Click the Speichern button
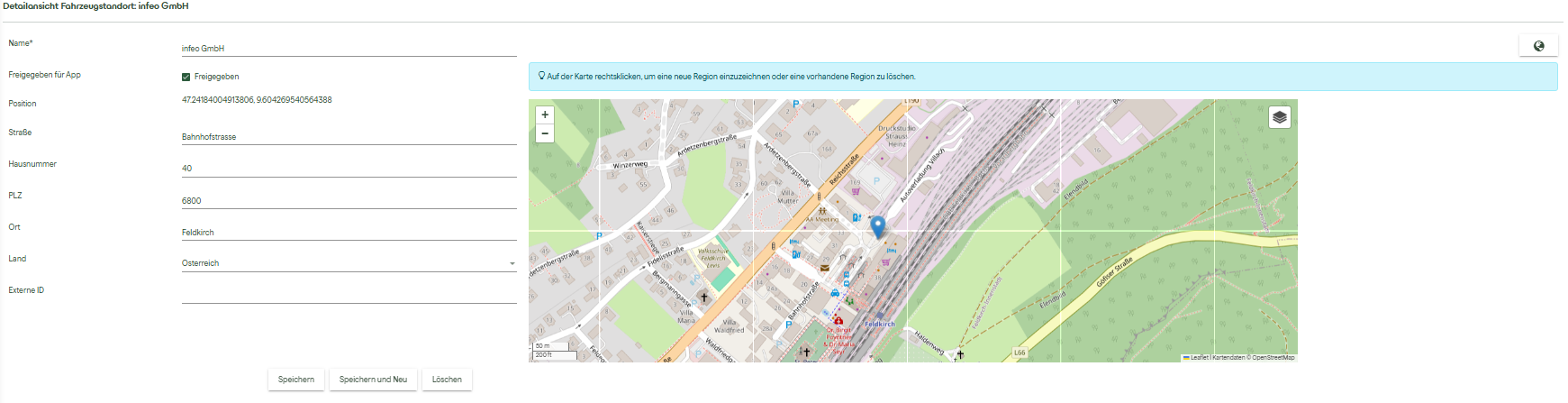 [x=296, y=380]
